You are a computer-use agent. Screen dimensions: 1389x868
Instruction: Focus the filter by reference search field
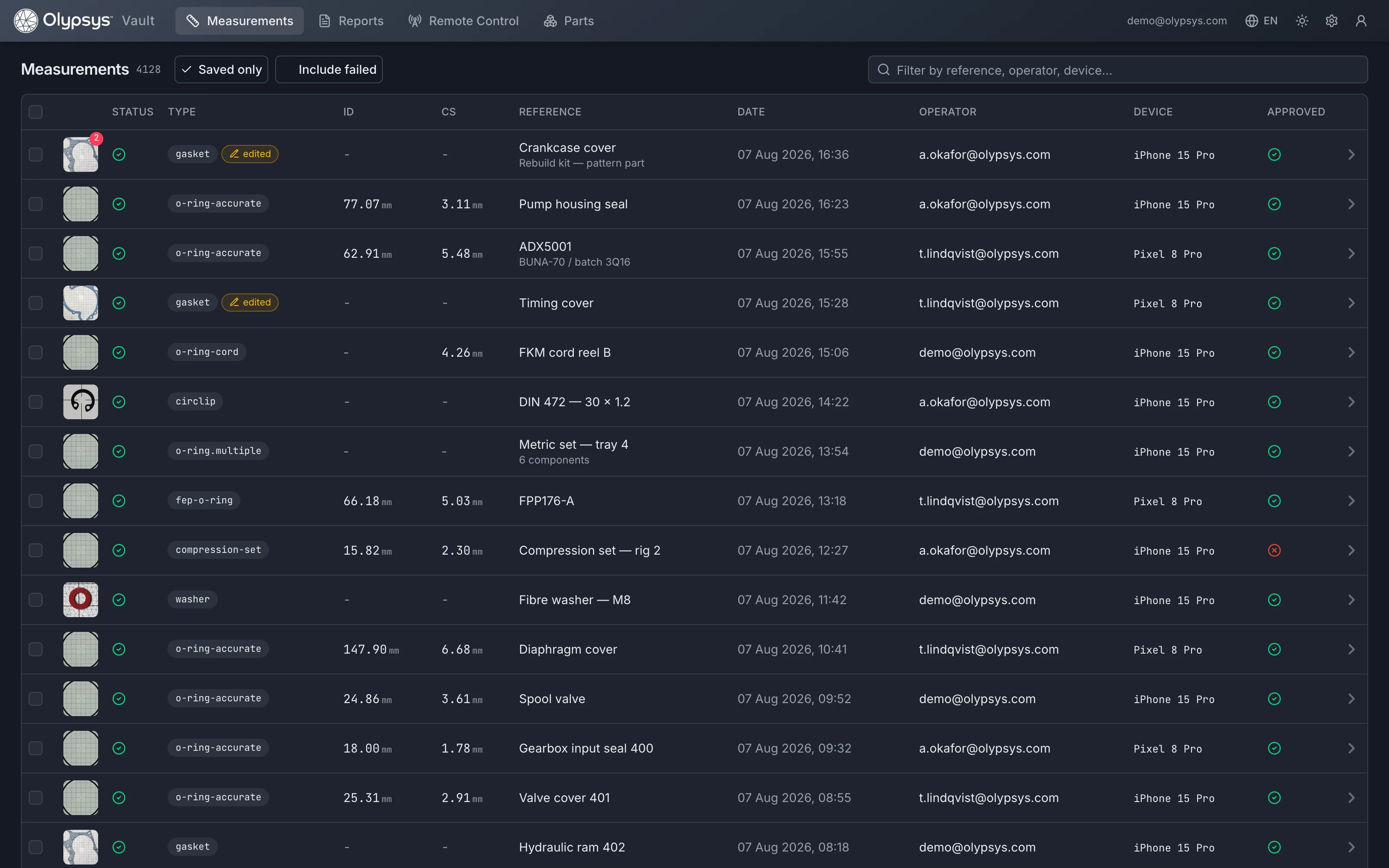pyautogui.click(x=1118, y=69)
